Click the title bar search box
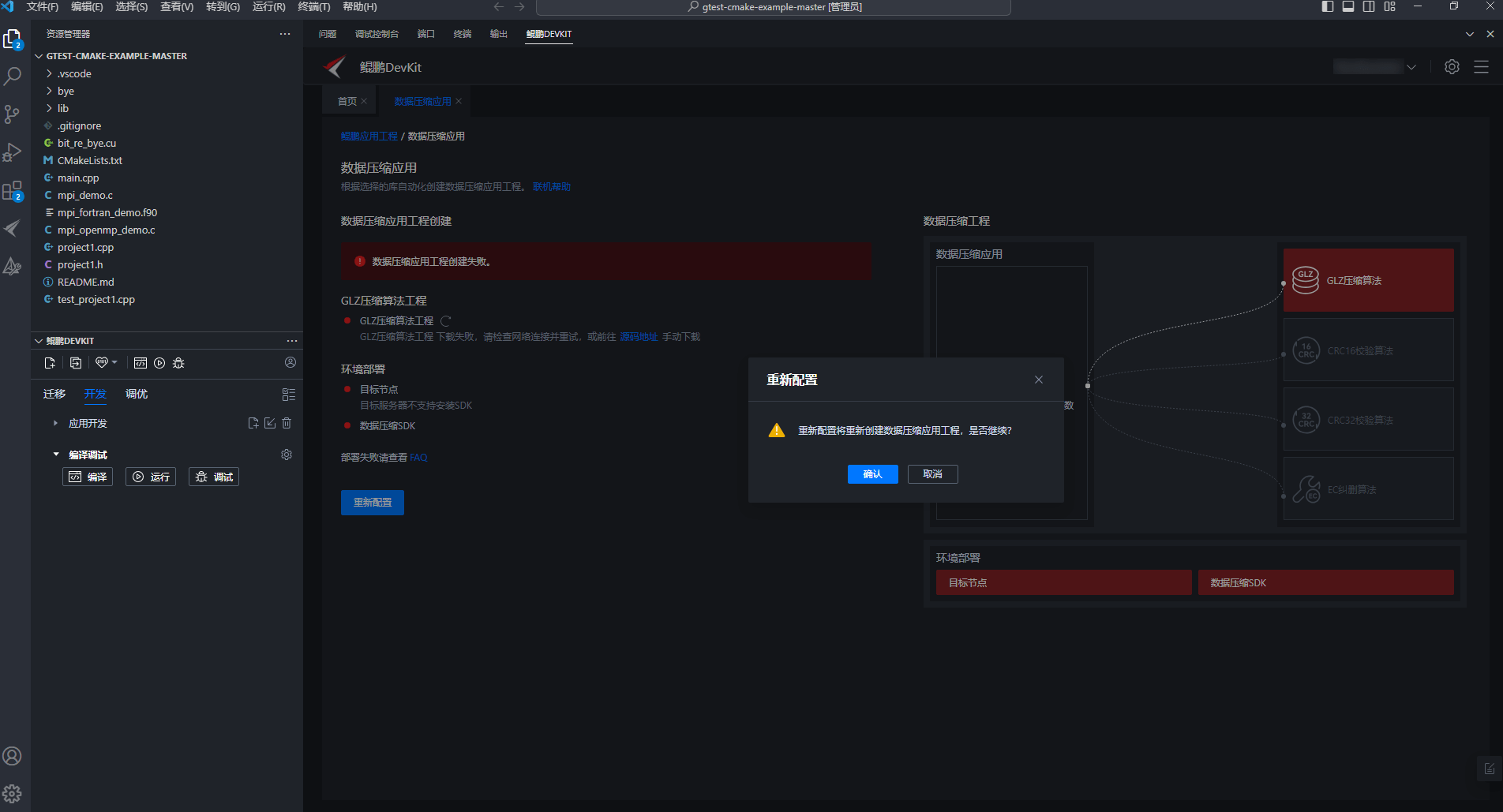1503x812 pixels. (774, 7)
